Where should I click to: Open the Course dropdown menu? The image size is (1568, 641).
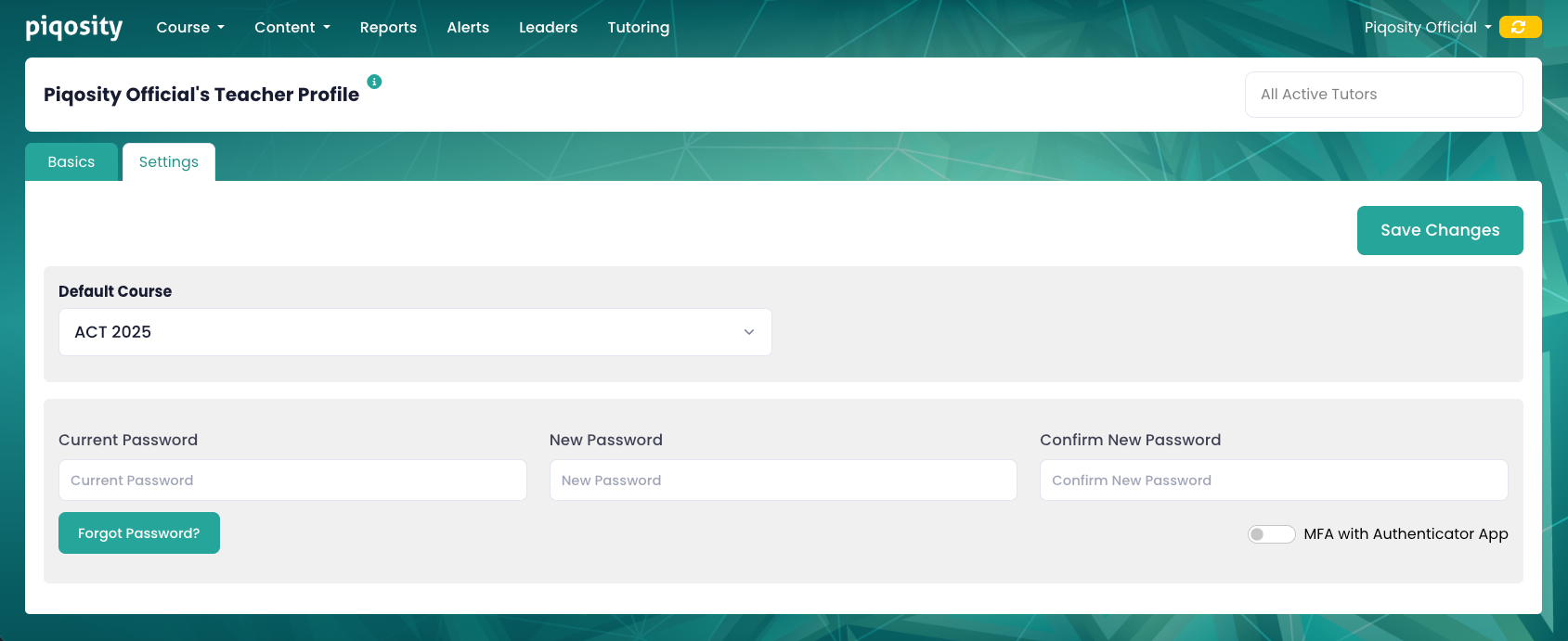click(190, 28)
